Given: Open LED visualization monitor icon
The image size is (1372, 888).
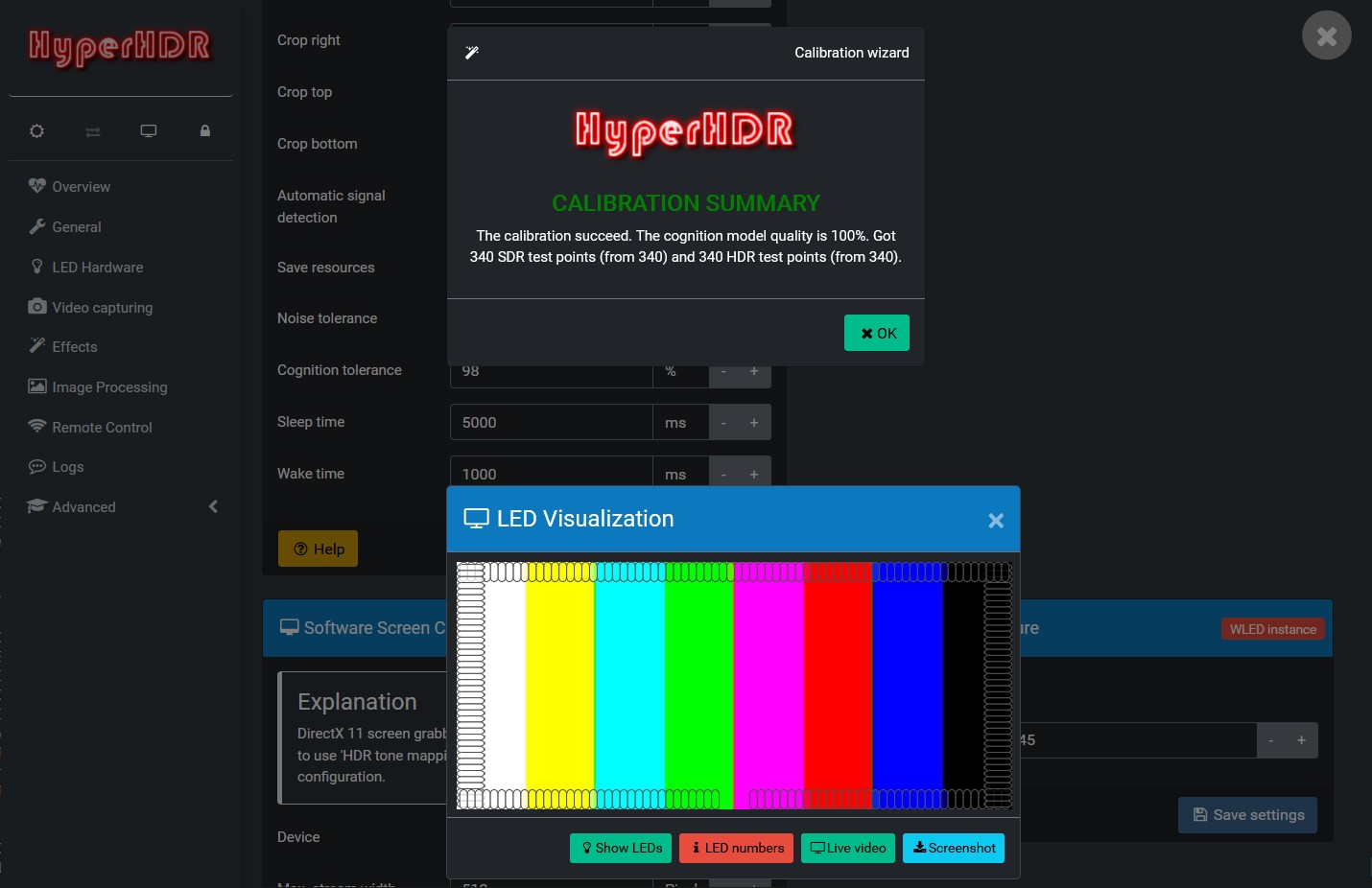Looking at the screenshot, I should (x=149, y=130).
